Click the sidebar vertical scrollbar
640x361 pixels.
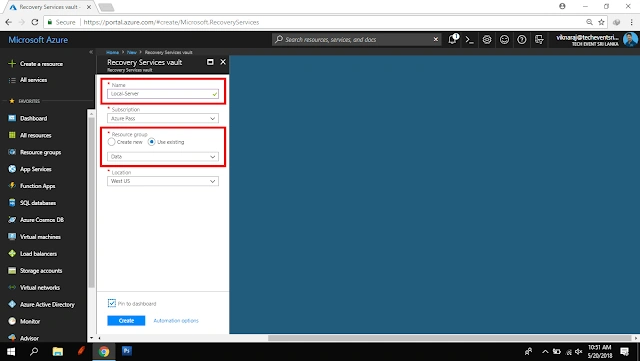coord(91,202)
